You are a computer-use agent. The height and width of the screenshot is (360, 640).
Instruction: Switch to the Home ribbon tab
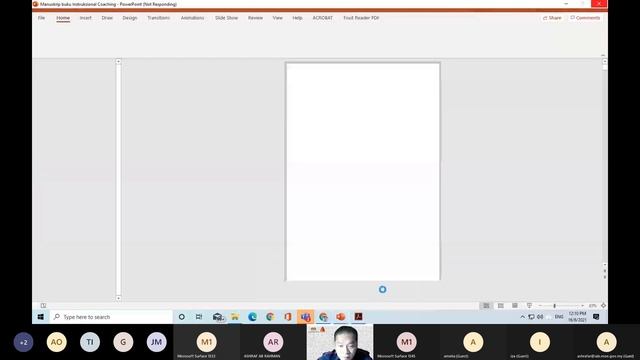pos(63,18)
